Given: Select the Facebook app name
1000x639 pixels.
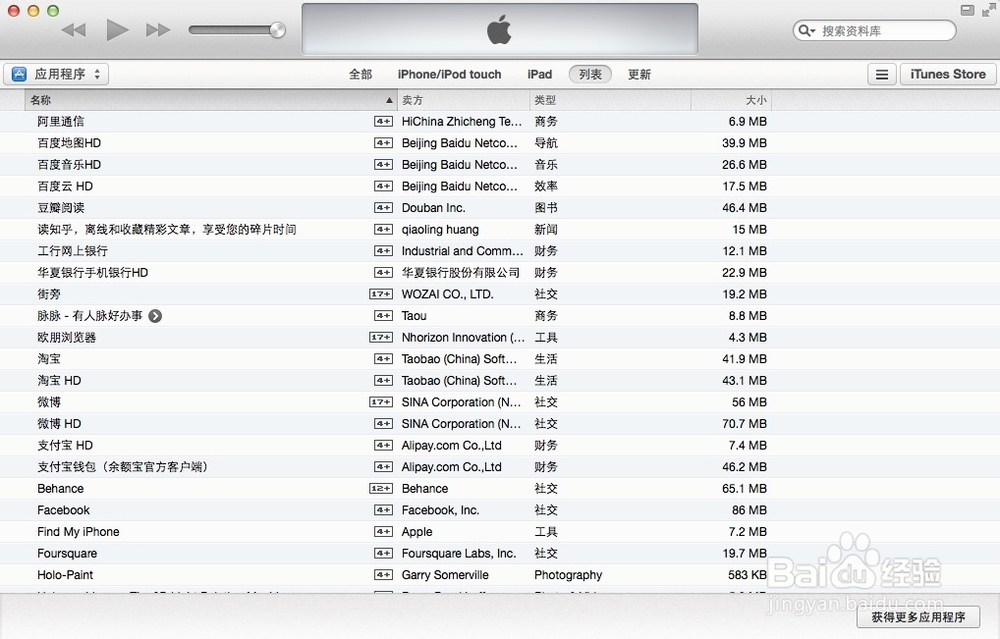Looking at the screenshot, I should pyautogui.click(x=64, y=510).
